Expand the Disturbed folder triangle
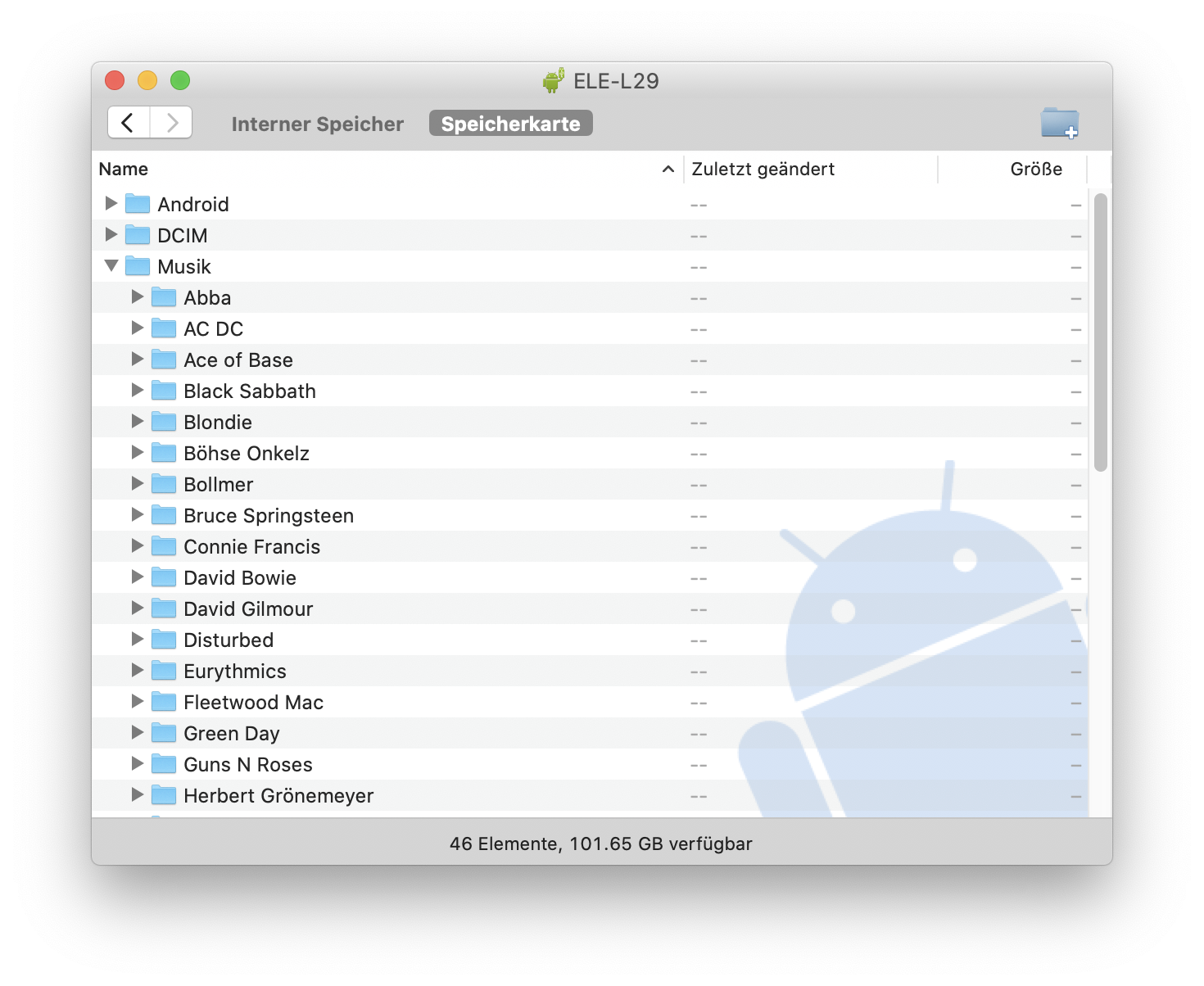 pos(138,639)
